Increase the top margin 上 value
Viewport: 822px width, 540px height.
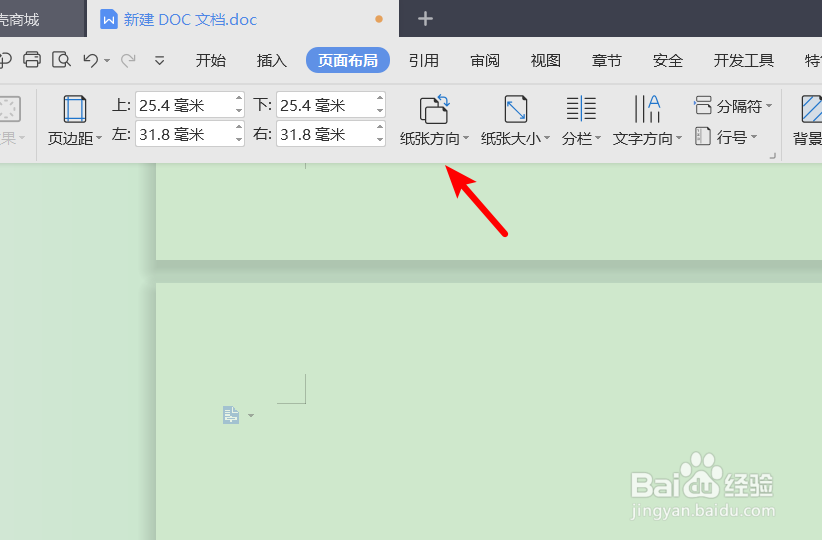239,98
